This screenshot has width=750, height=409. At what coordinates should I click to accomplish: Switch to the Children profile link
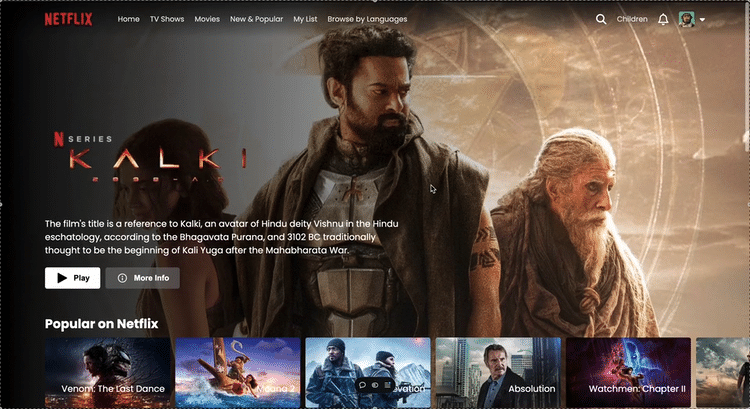(x=632, y=19)
